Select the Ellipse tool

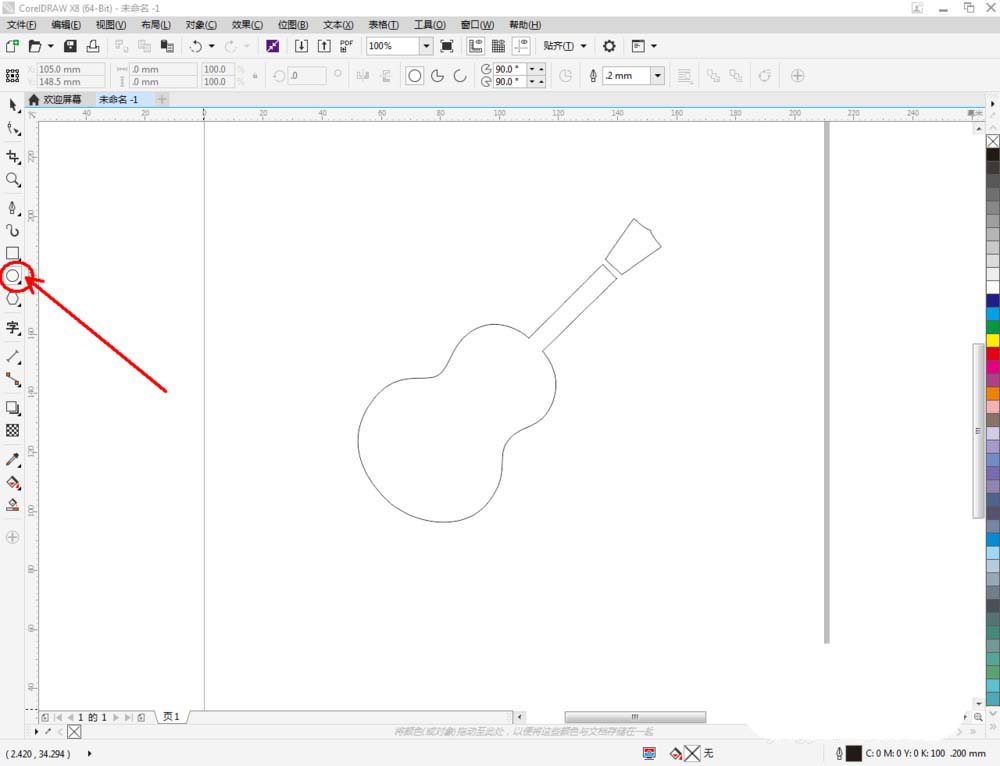point(13,276)
